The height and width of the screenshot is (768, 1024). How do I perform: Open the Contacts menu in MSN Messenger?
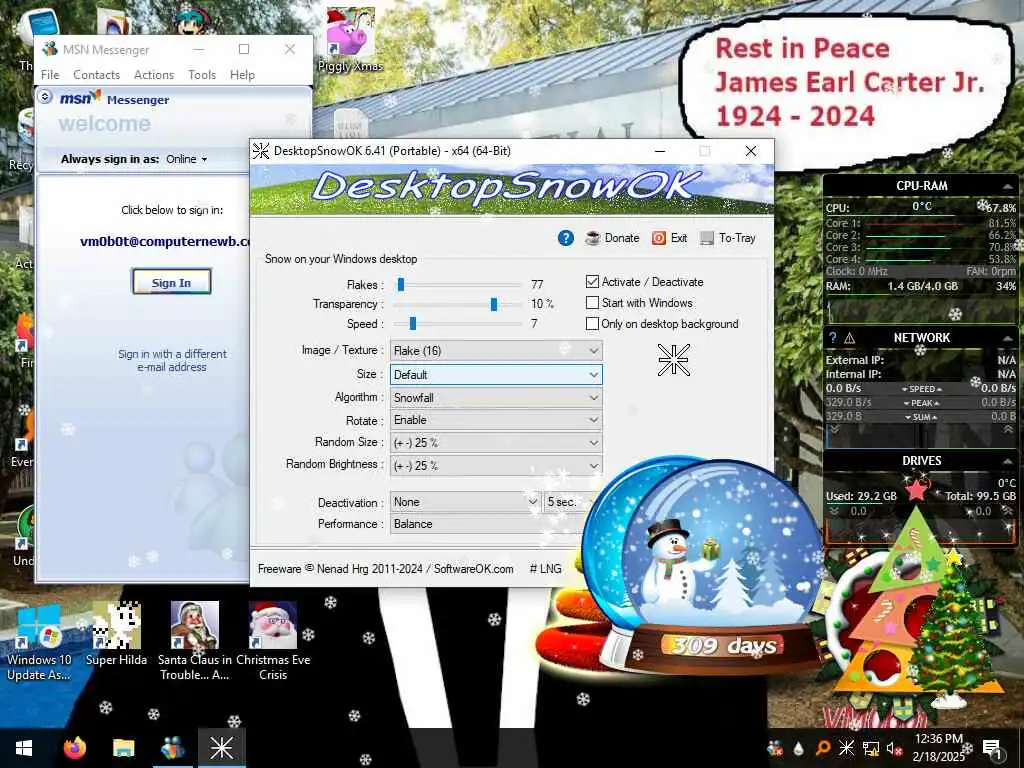pyautogui.click(x=96, y=75)
